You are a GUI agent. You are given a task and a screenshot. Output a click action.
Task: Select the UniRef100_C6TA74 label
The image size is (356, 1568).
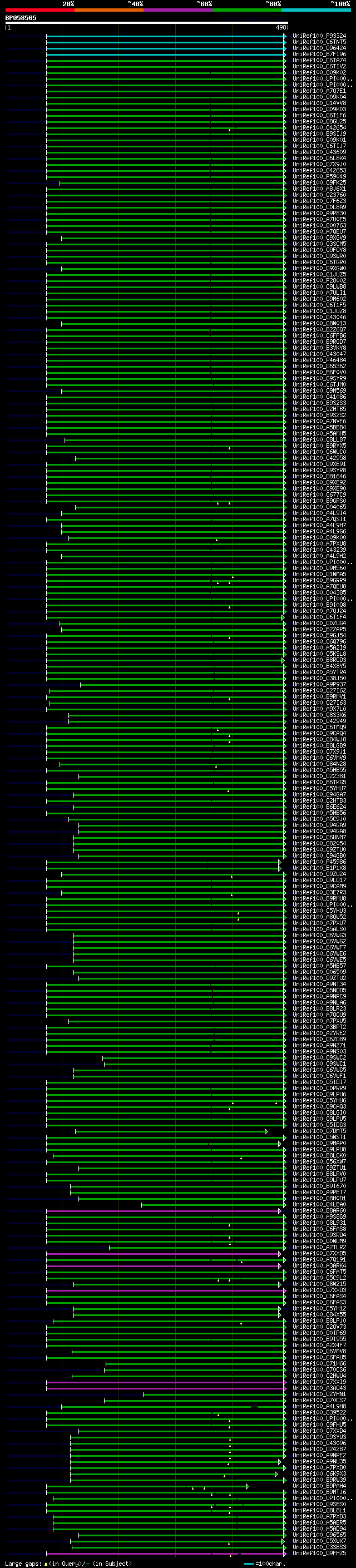tap(319, 60)
